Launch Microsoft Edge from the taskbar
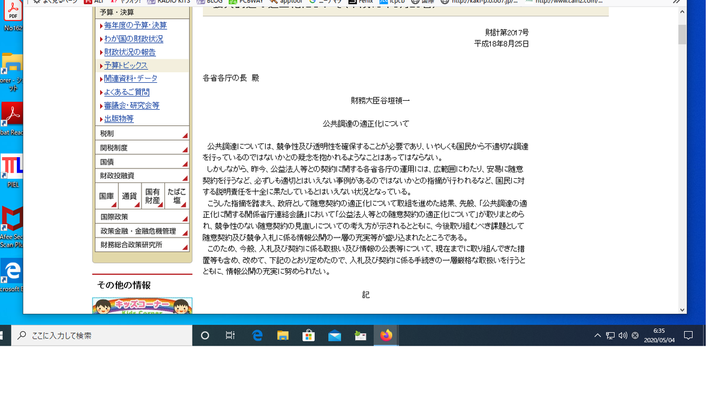This screenshot has width=720, height=405. [257, 336]
